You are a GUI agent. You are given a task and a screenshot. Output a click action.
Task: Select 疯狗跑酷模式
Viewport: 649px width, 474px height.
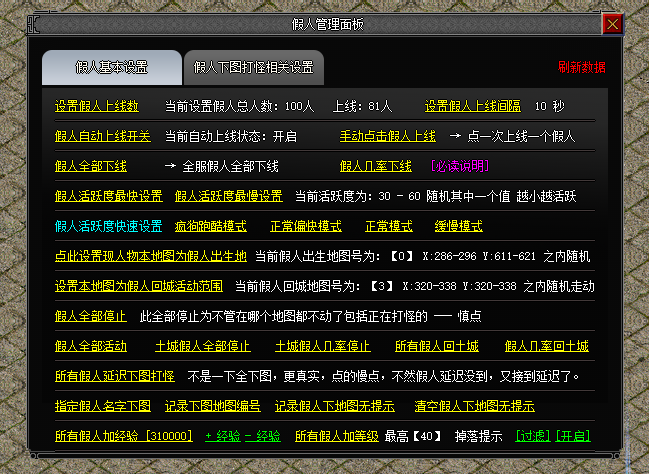point(211,226)
